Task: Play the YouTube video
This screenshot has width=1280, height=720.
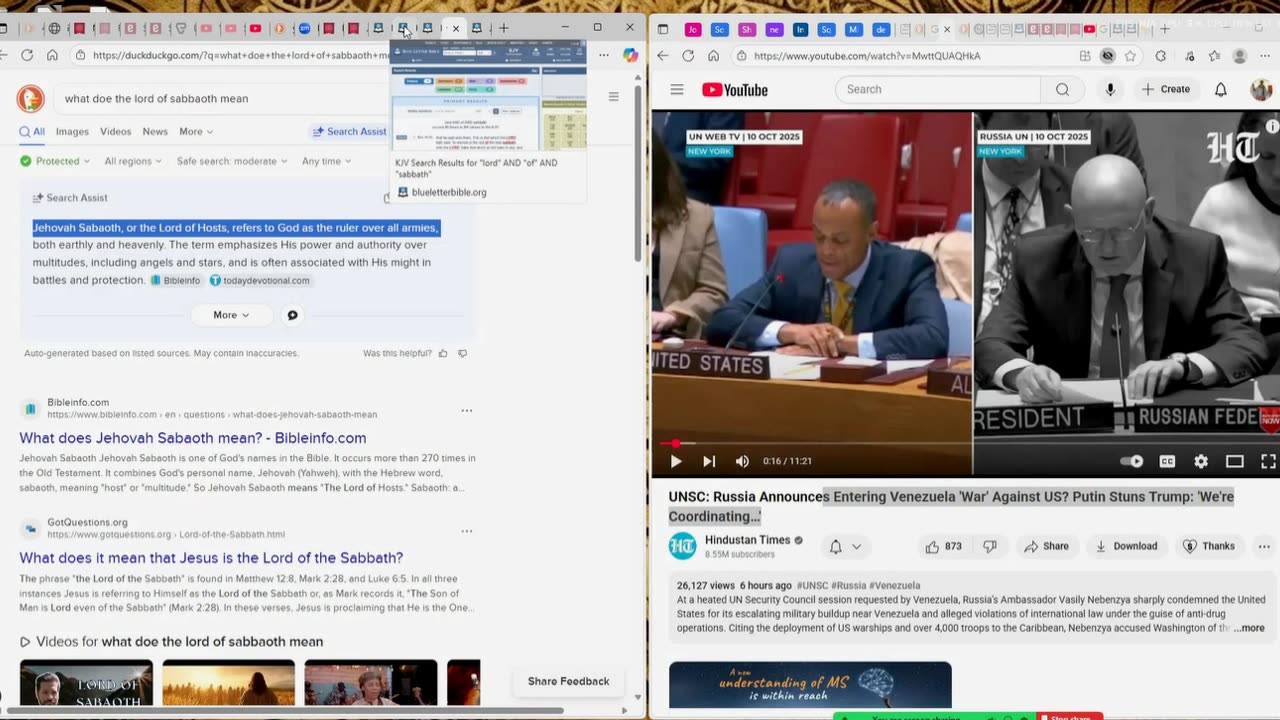Action: coord(676,461)
